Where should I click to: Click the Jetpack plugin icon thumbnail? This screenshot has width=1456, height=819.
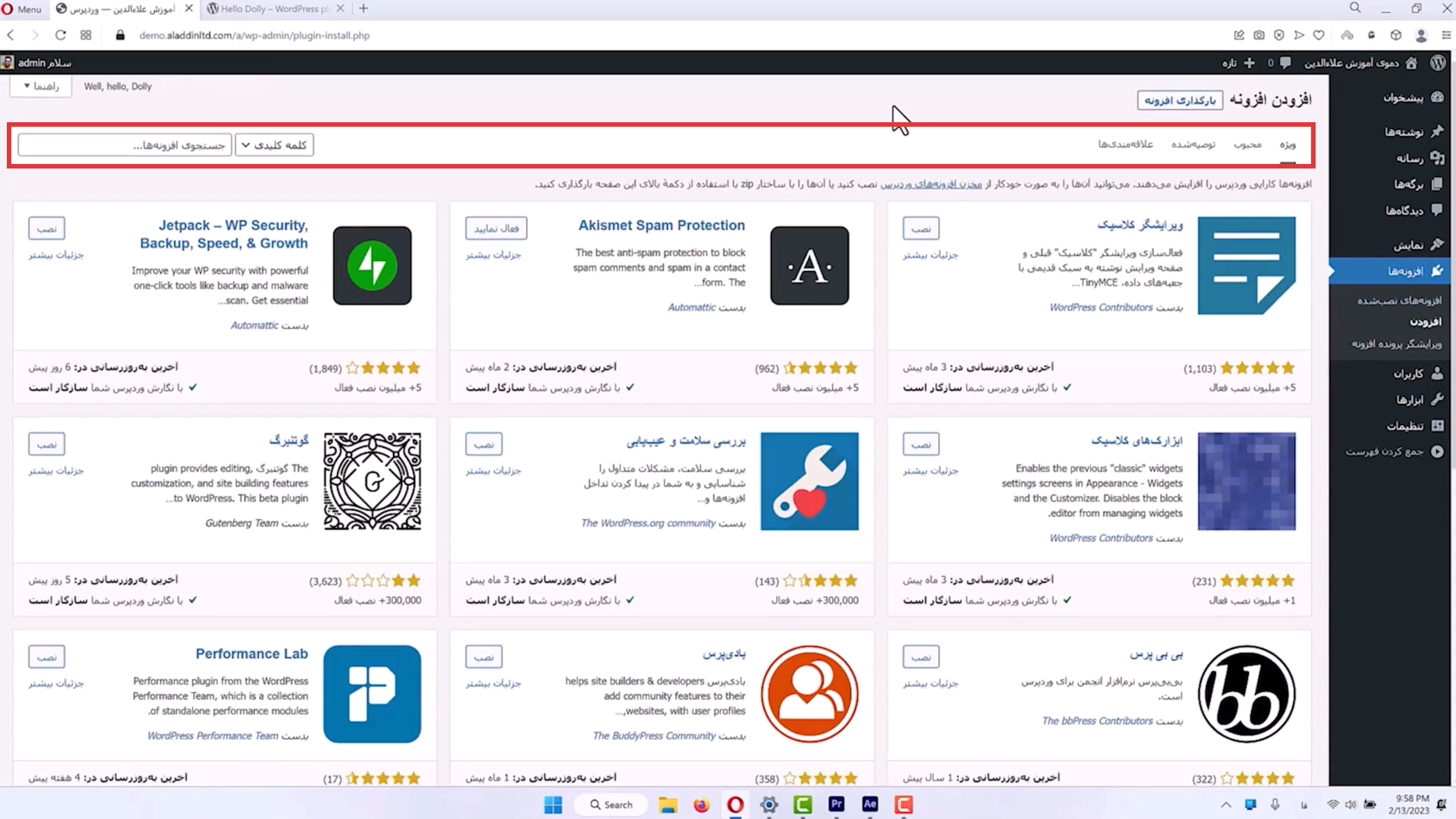click(372, 266)
